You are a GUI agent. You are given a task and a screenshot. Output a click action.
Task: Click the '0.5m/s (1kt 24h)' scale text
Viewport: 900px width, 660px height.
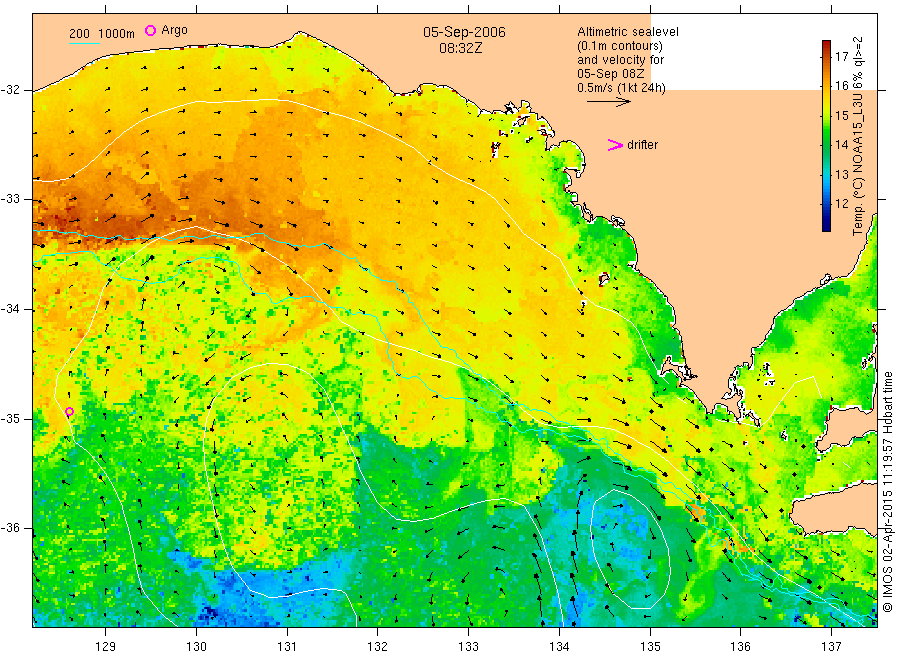point(622,88)
